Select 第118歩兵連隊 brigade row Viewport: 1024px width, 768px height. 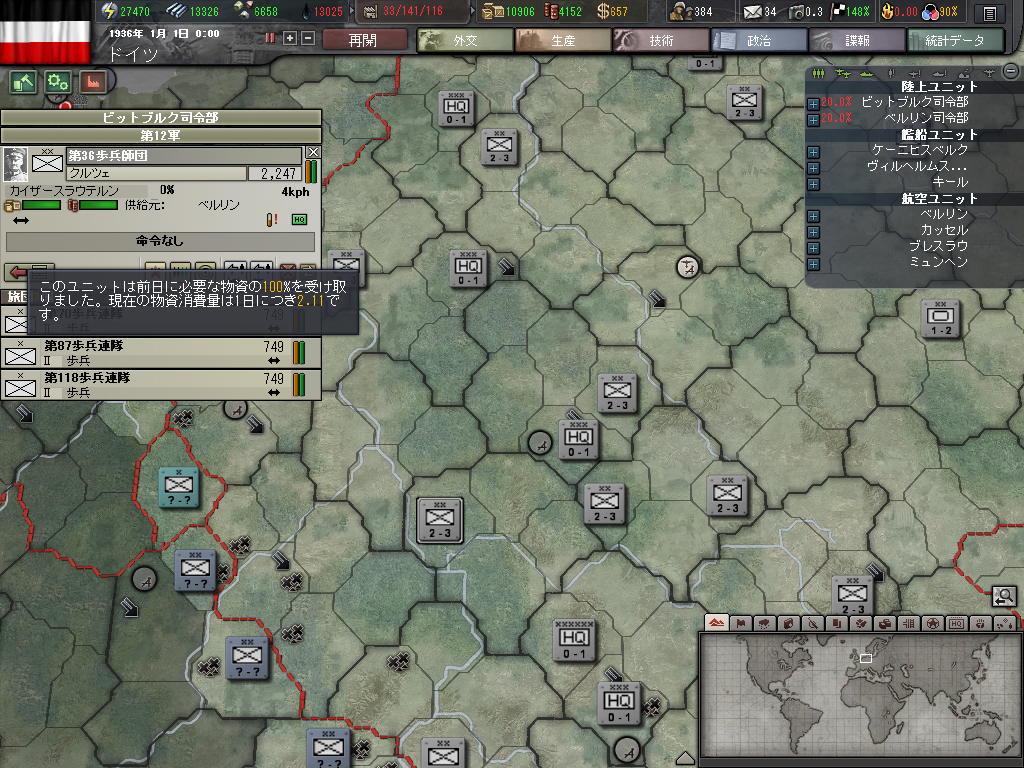click(161, 385)
